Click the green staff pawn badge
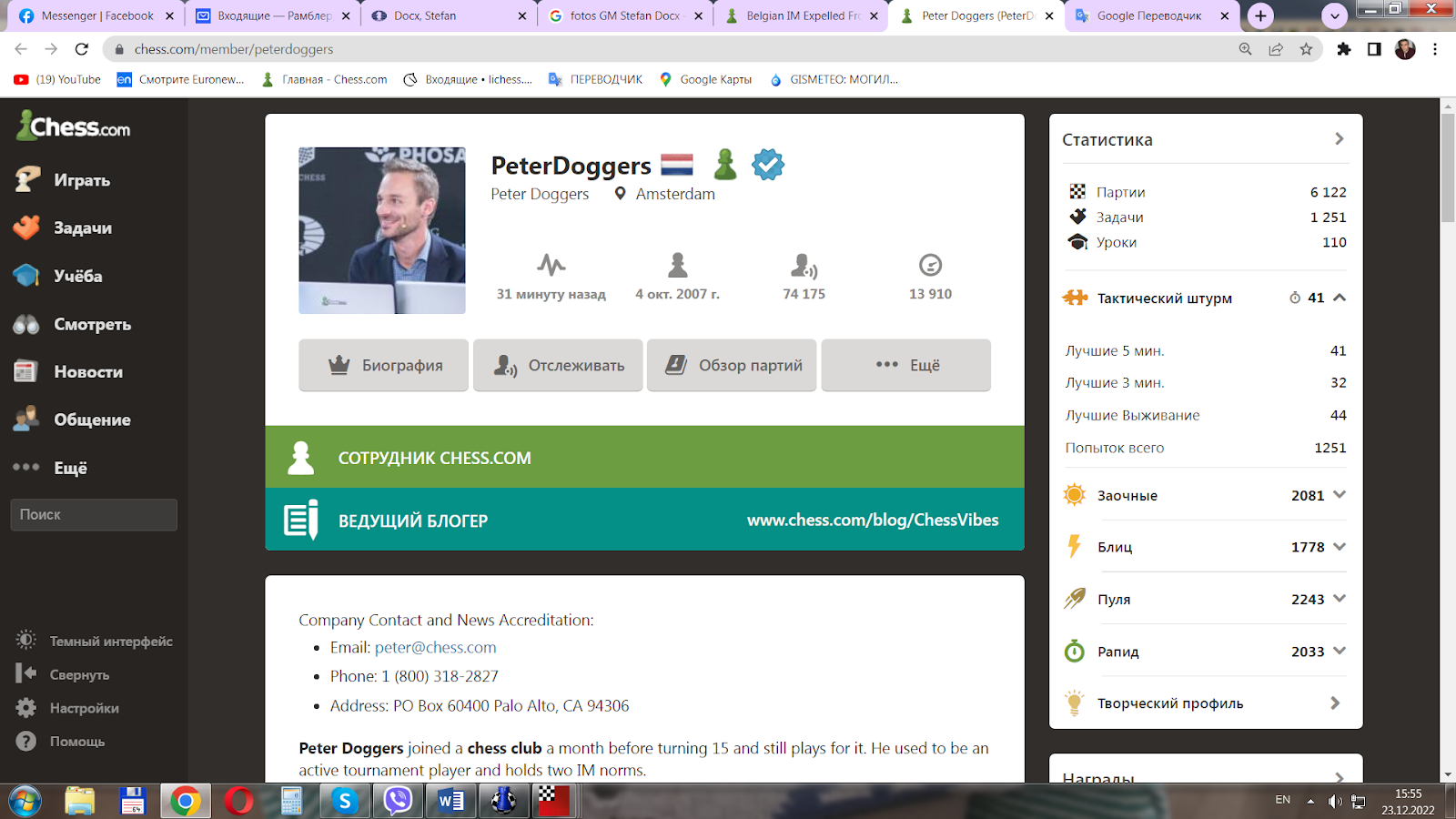 [x=725, y=165]
